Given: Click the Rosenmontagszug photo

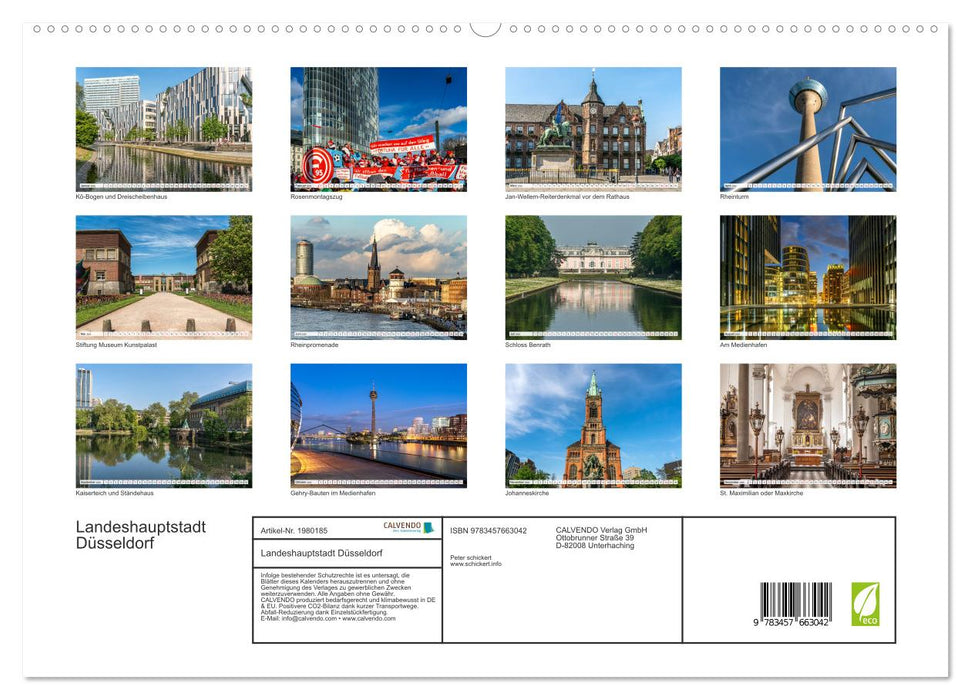Looking at the screenshot, I should pyautogui.click(x=379, y=128).
